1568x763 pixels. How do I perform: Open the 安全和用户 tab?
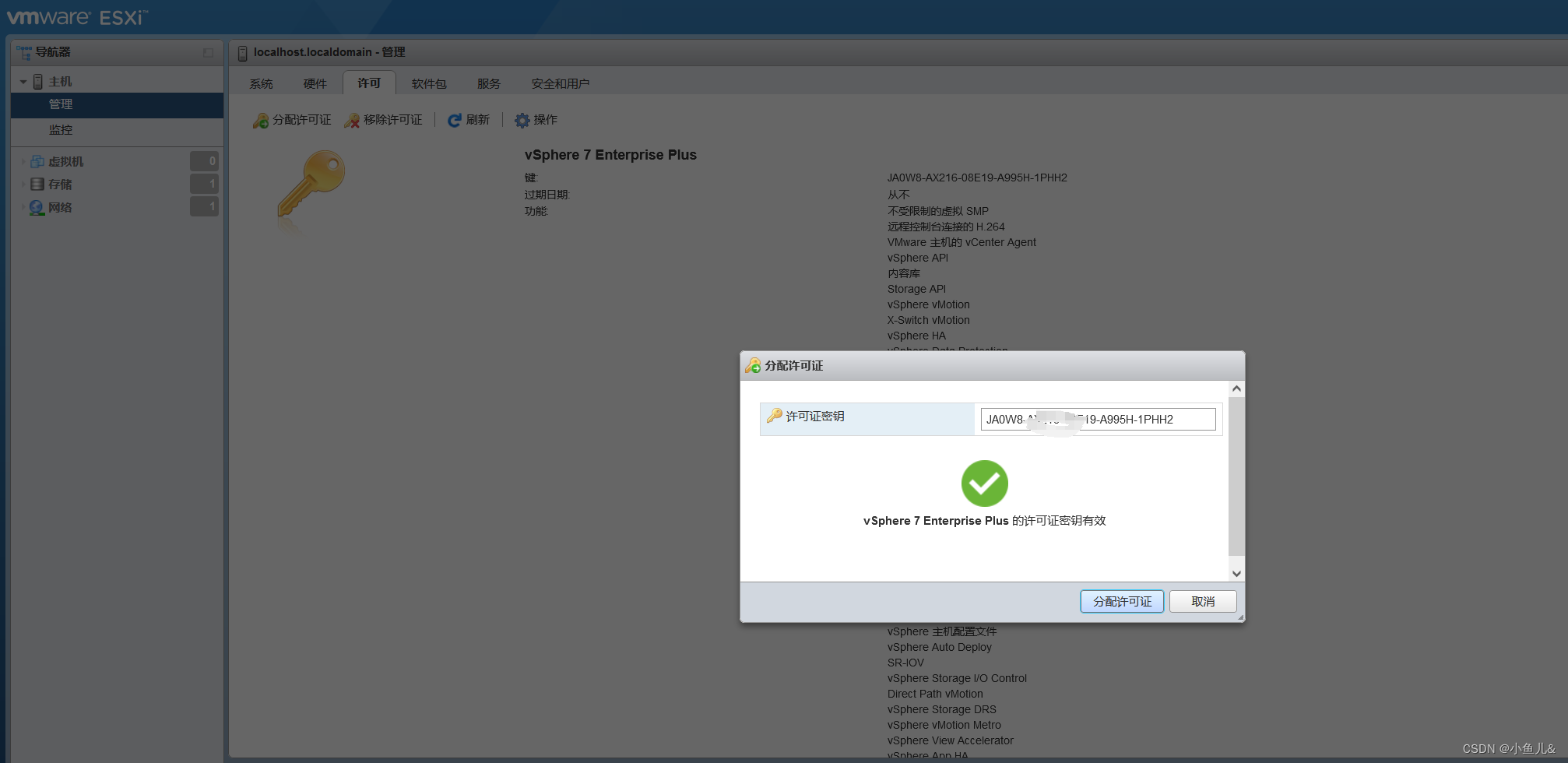(561, 83)
